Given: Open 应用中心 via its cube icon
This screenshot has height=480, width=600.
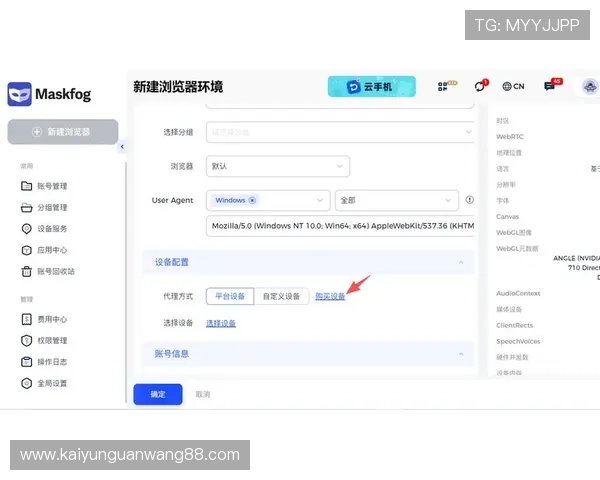Looking at the screenshot, I should point(26,250).
